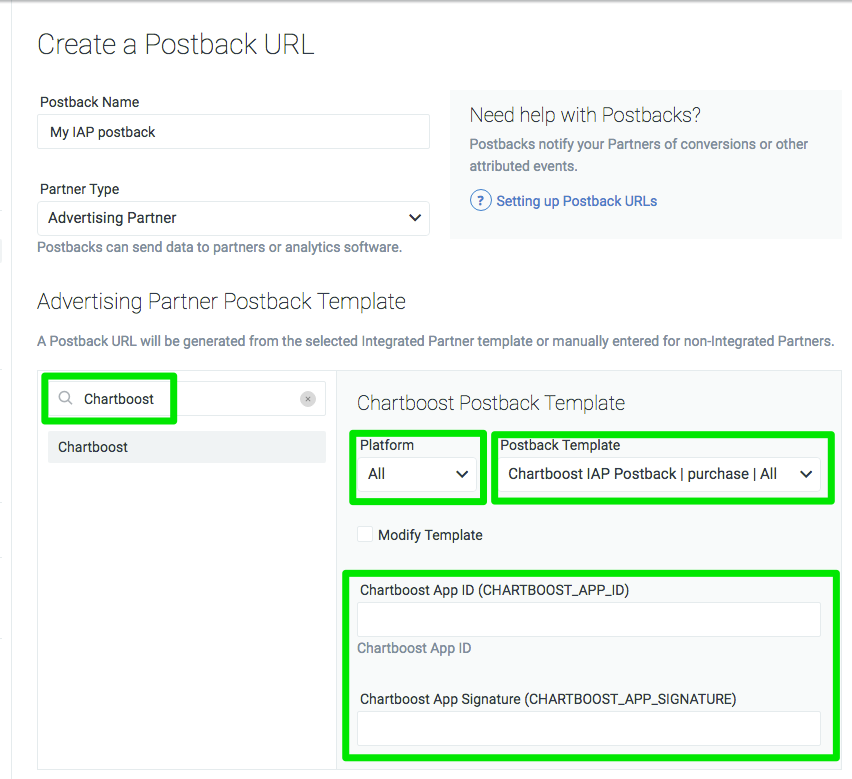Expand the Partner Type dropdown

tap(234, 218)
